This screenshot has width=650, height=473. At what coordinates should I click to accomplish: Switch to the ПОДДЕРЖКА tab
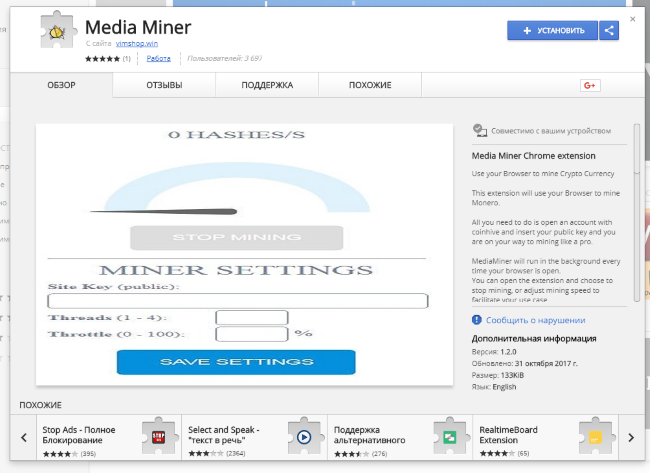coord(267,86)
